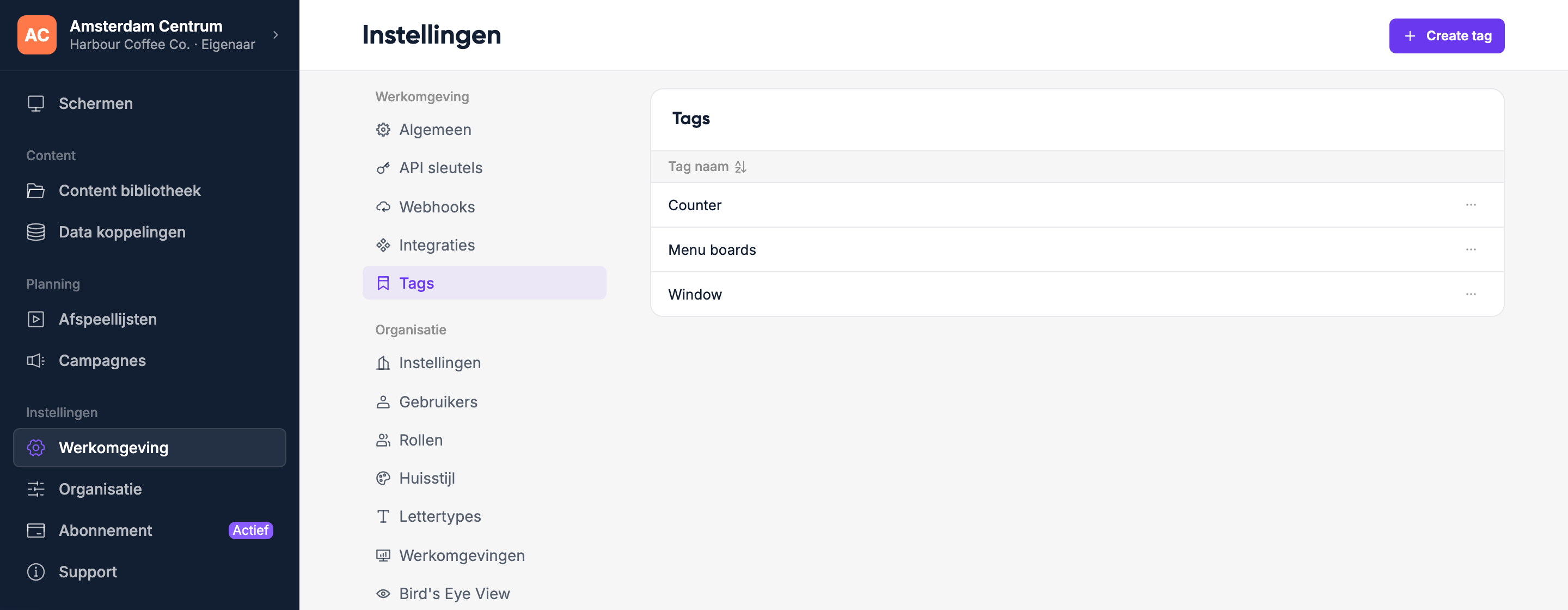Viewport: 1568px width, 610px height.
Task: Open options menu for Window tag
Action: pyautogui.click(x=1471, y=294)
